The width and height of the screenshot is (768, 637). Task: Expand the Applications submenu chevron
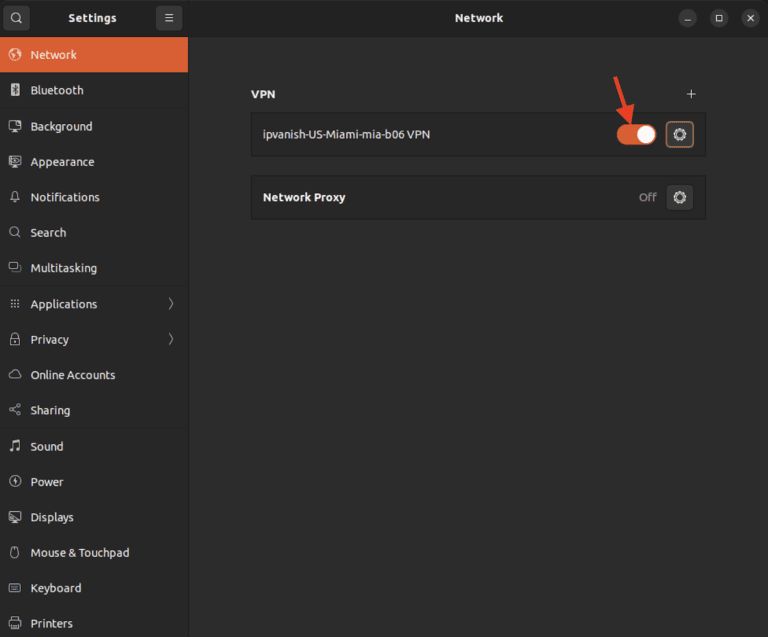[171, 304]
